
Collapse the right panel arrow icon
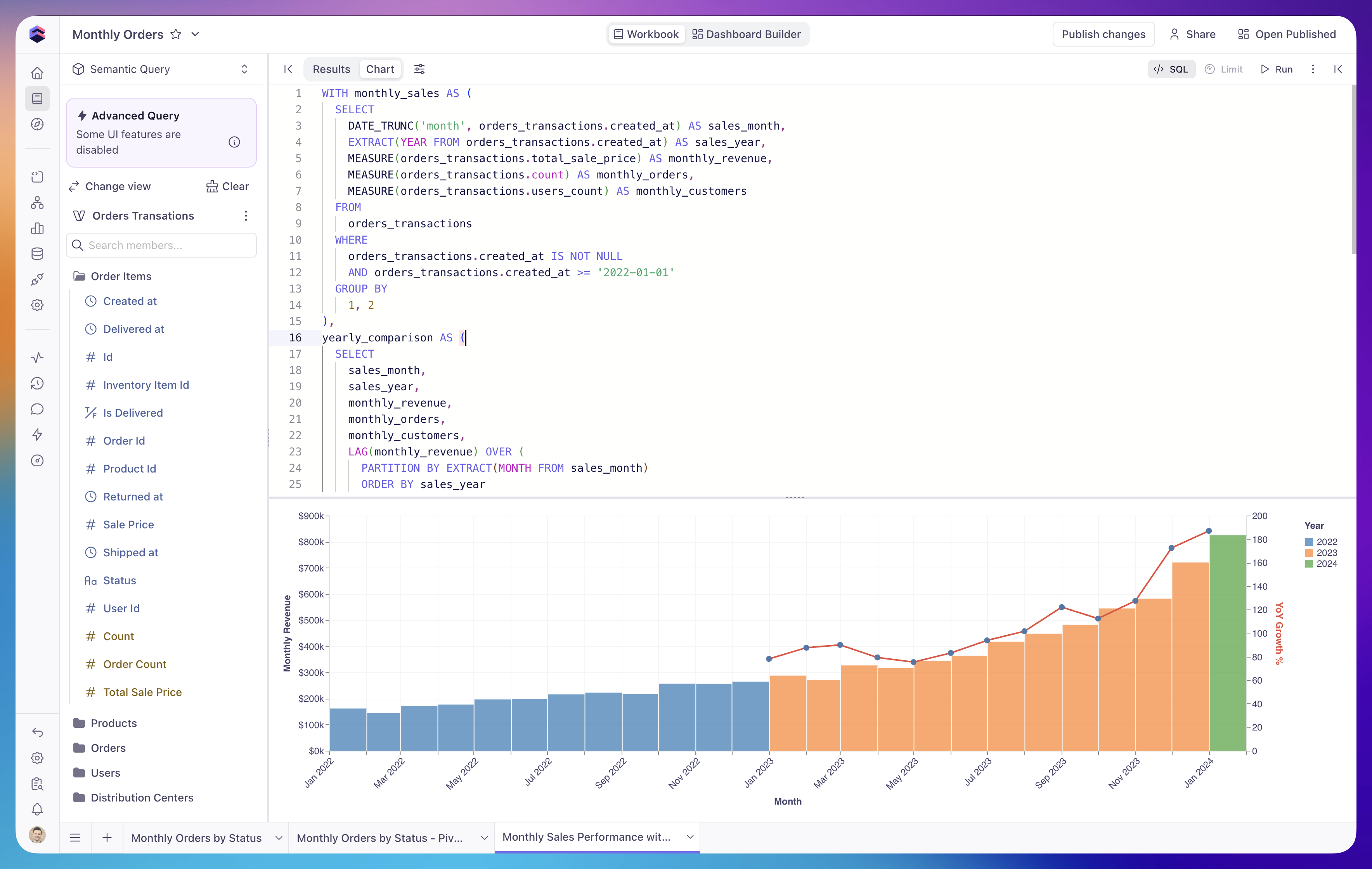pyautogui.click(x=1338, y=69)
